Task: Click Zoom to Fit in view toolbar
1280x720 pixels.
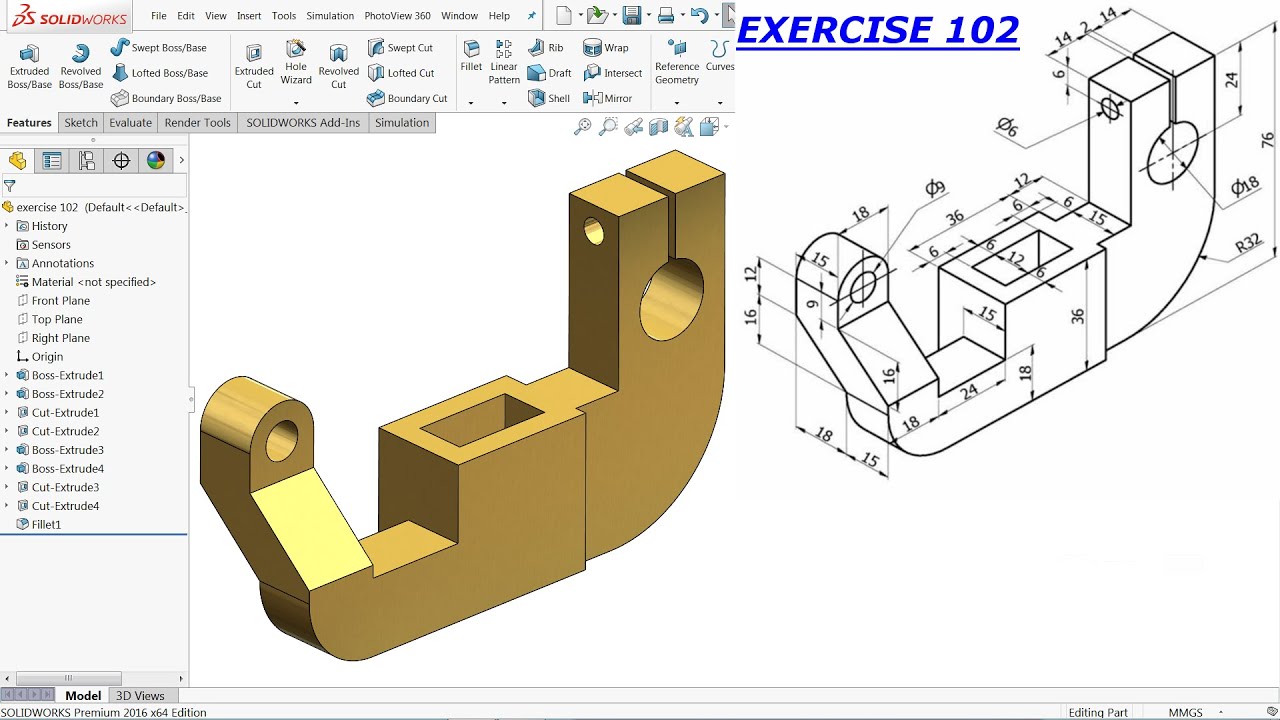Action: [583, 127]
